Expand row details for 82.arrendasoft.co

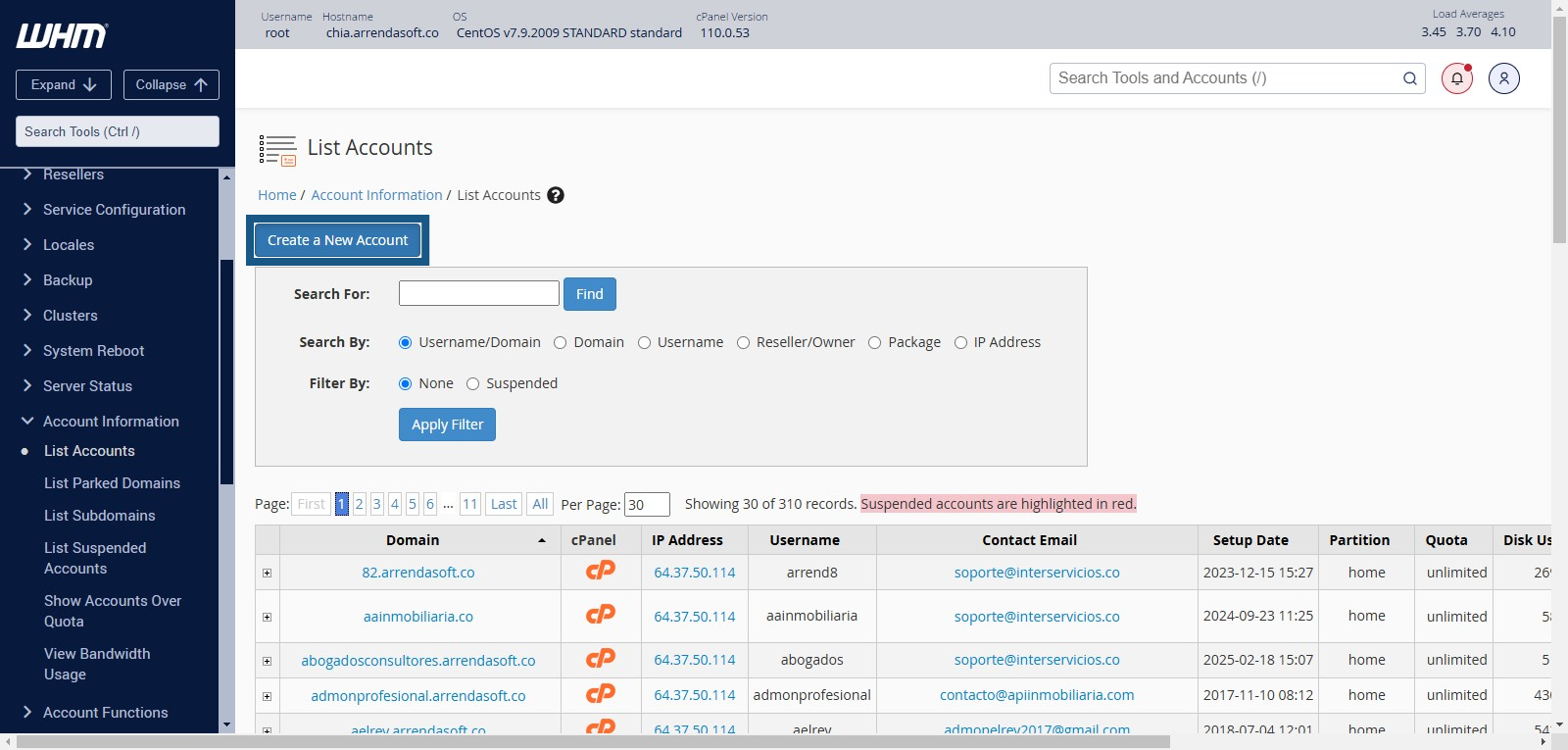click(267, 573)
